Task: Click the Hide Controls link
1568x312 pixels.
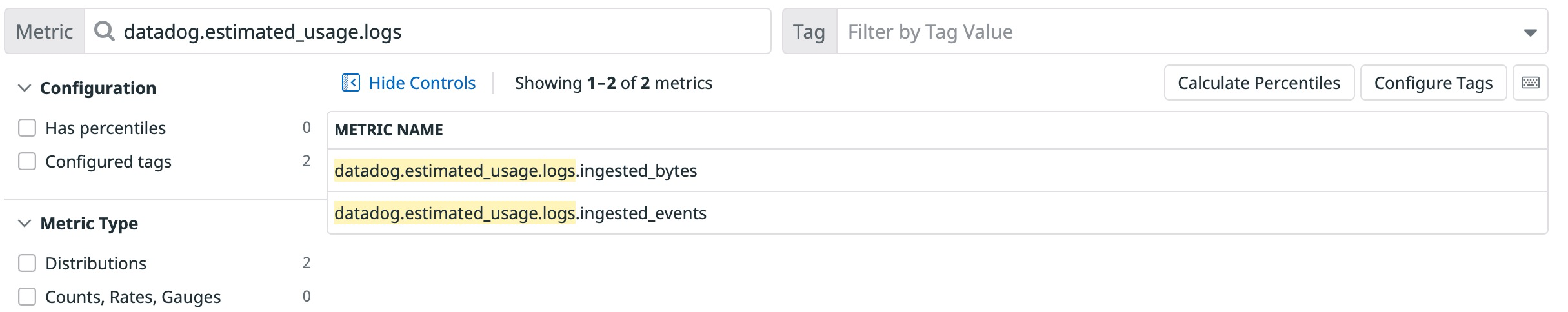Action: (422, 83)
